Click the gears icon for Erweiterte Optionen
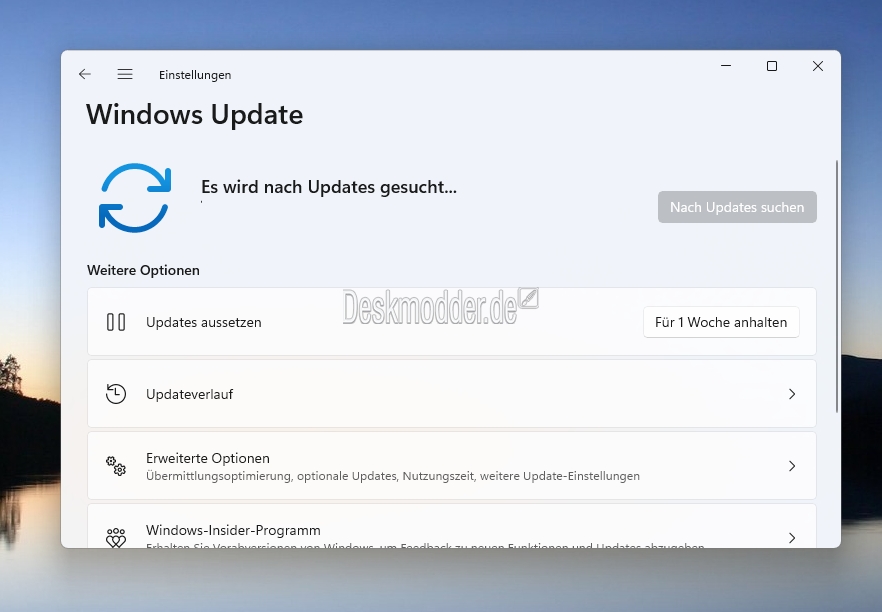The width and height of the screenshot is (882, 612). tap(116, 466)
